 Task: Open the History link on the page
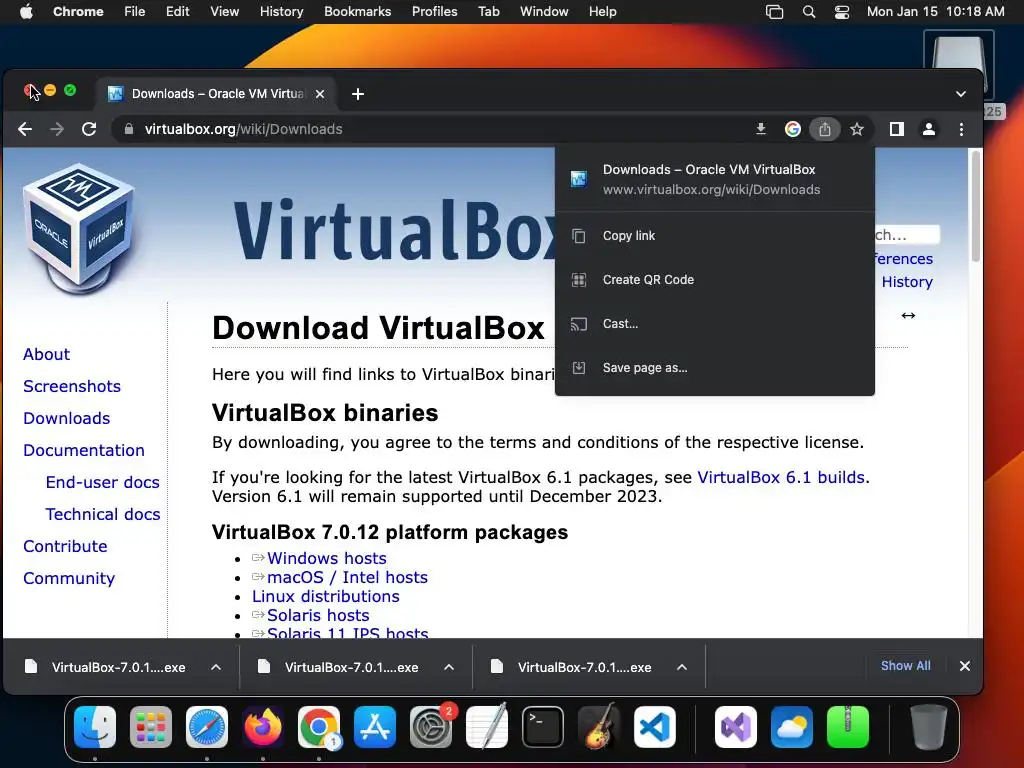907,282
